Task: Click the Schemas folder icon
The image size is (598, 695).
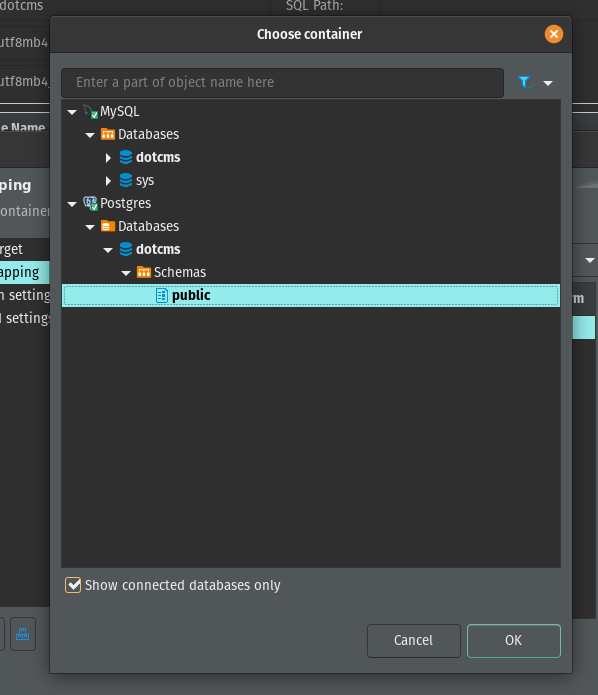Action: click(x=144, y=272)
